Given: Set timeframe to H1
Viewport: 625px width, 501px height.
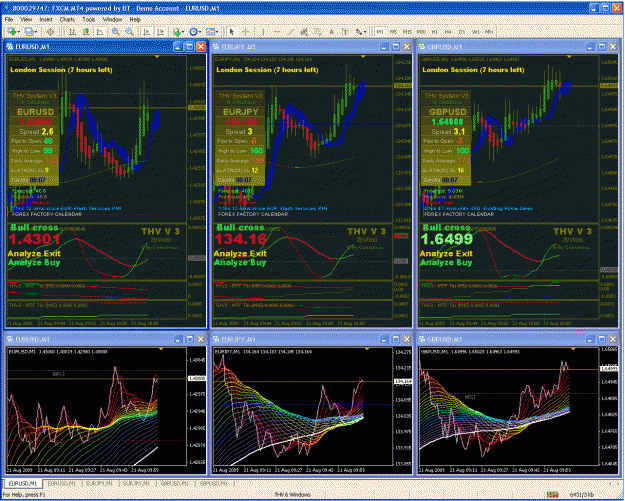Looking at the screenshot, I should point(434,32).
